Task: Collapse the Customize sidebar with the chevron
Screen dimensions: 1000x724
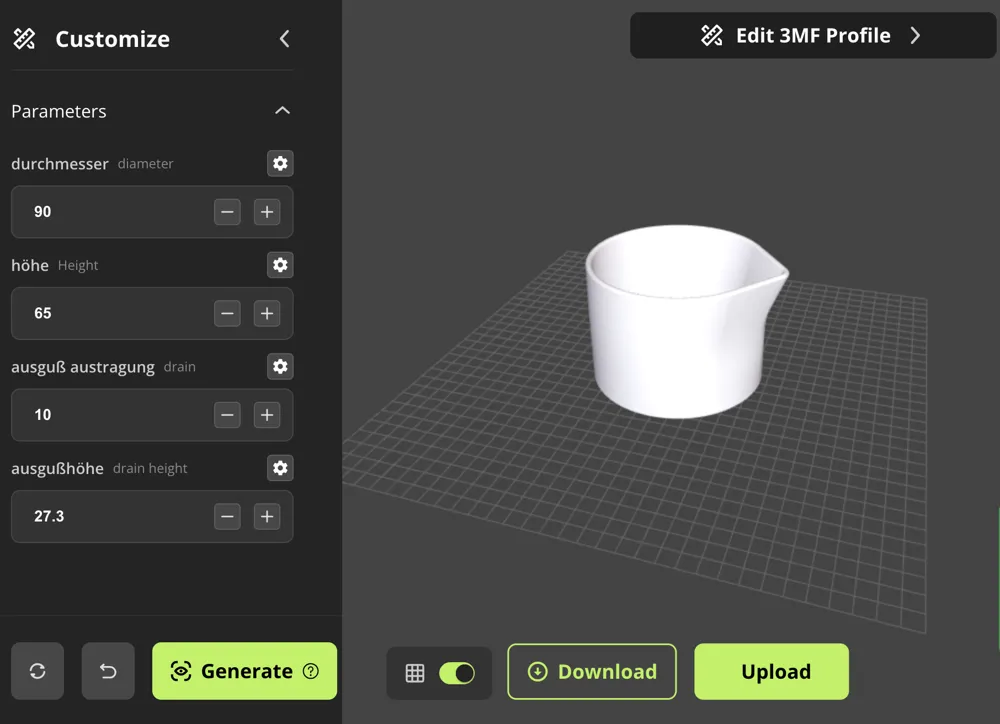Action: [x=284, y=39]
